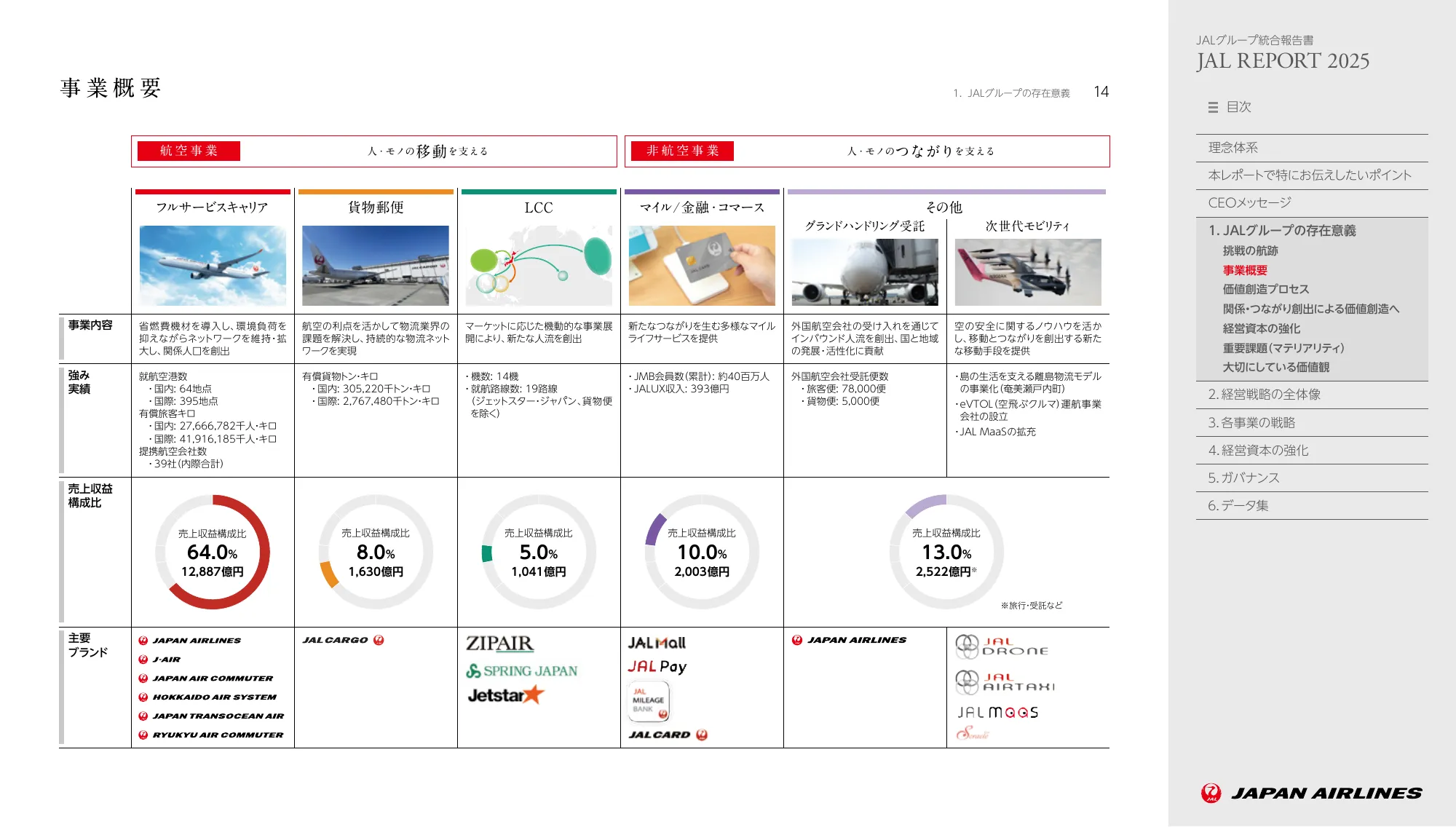Click the first JAPAN AIRLINES logo under フルサービスキャリア
The width and height of the screenshot is (1456, 827).
(189, 641)
